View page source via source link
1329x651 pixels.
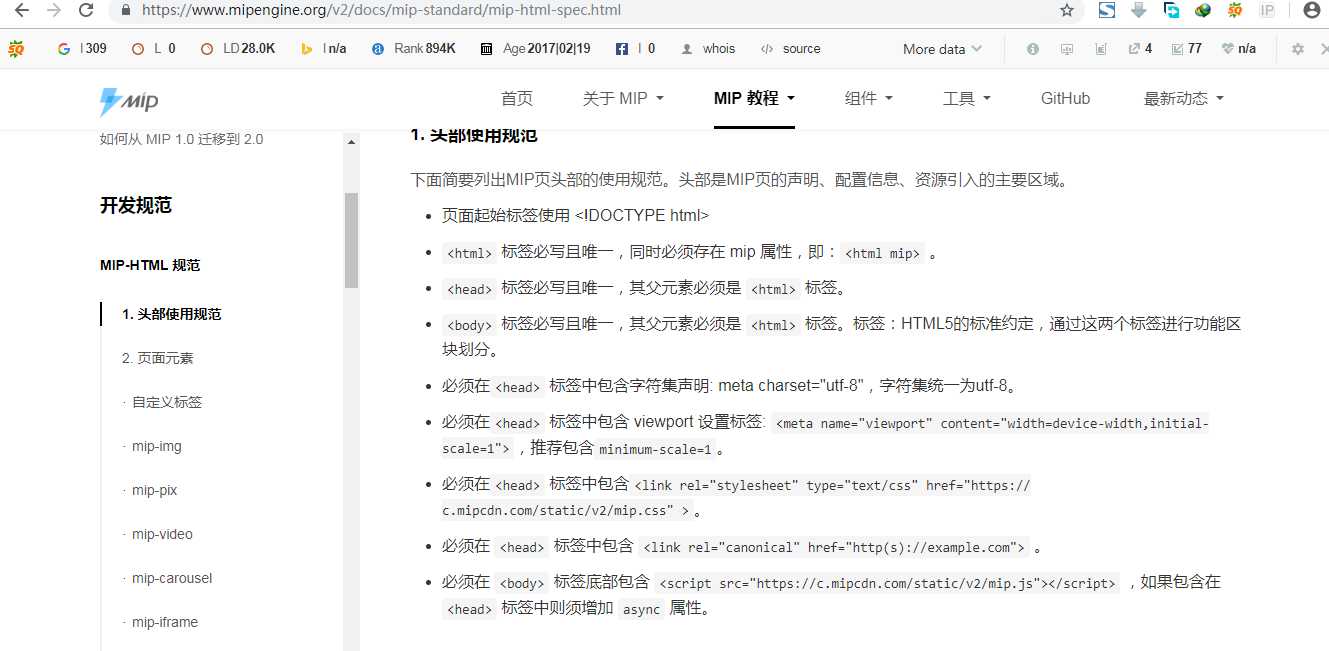click(x=790, y=48)
